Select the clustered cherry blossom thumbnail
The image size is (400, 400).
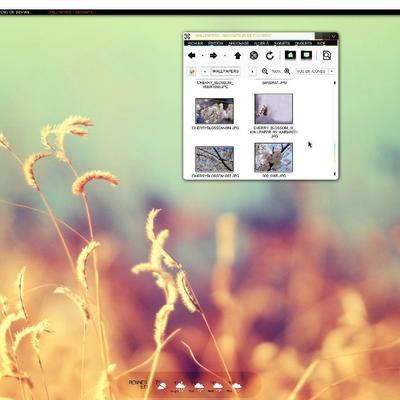[x=214, y=111]
